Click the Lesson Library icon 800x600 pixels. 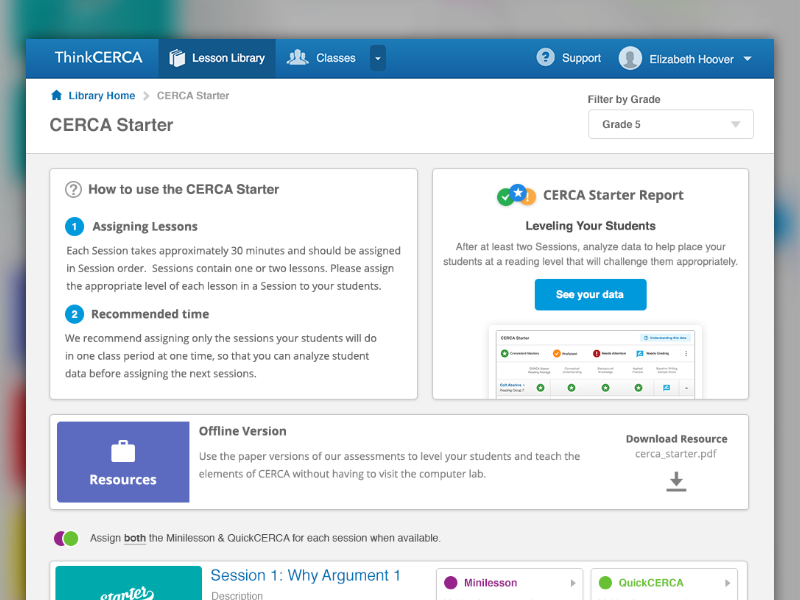pos(178,58)
